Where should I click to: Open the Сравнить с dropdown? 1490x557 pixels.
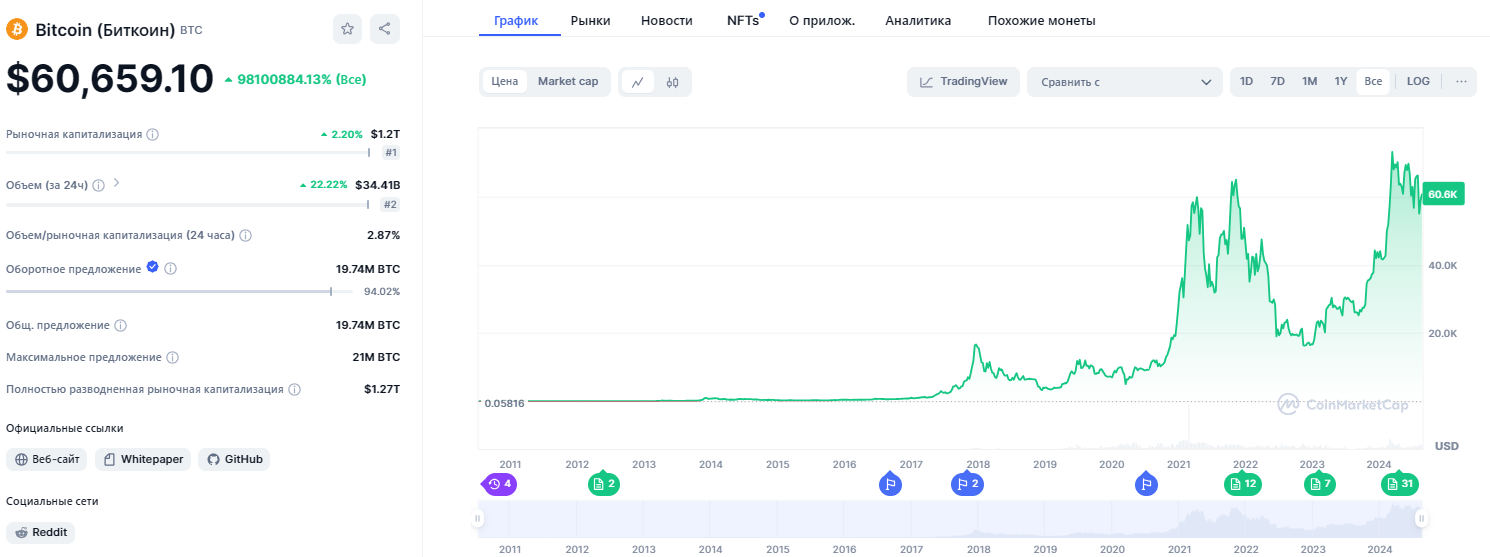[x=1124, y=82]
